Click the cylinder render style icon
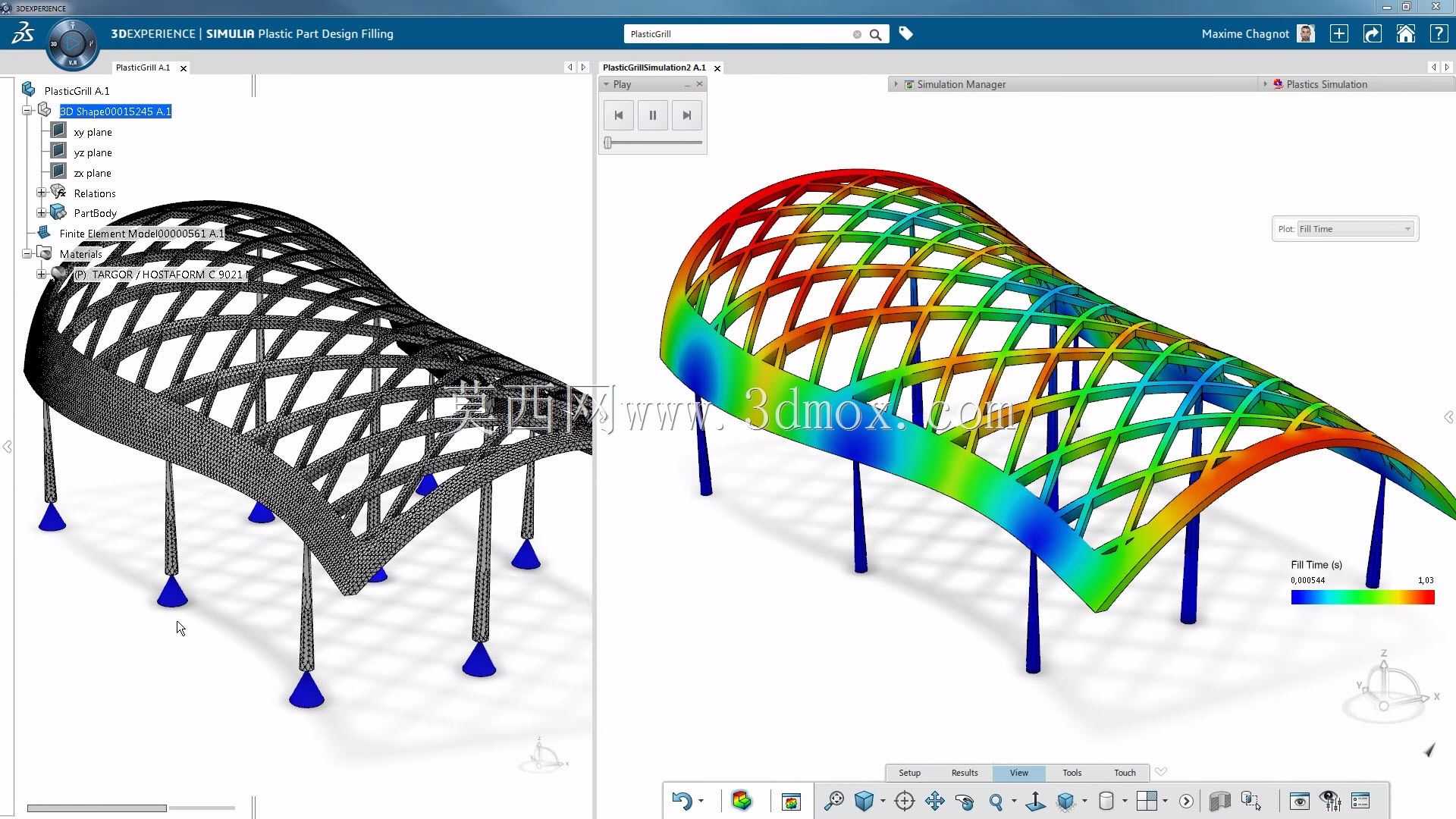 point(1106,801)
